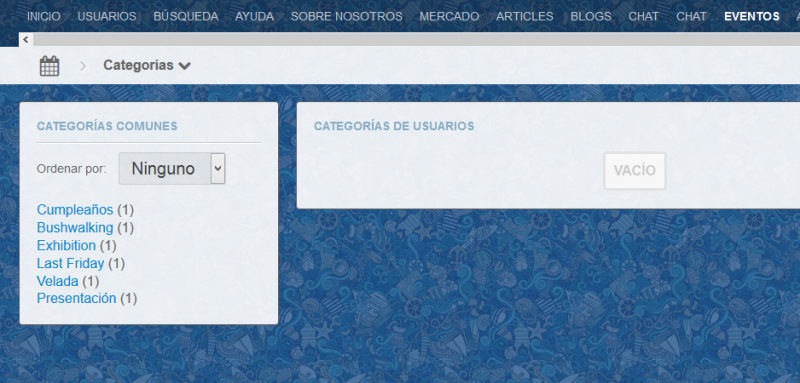Screen dimensions: 800x383
Task: Open the Ordenar por dropdown
Action: pyautogui.click(x=172, y=168)
